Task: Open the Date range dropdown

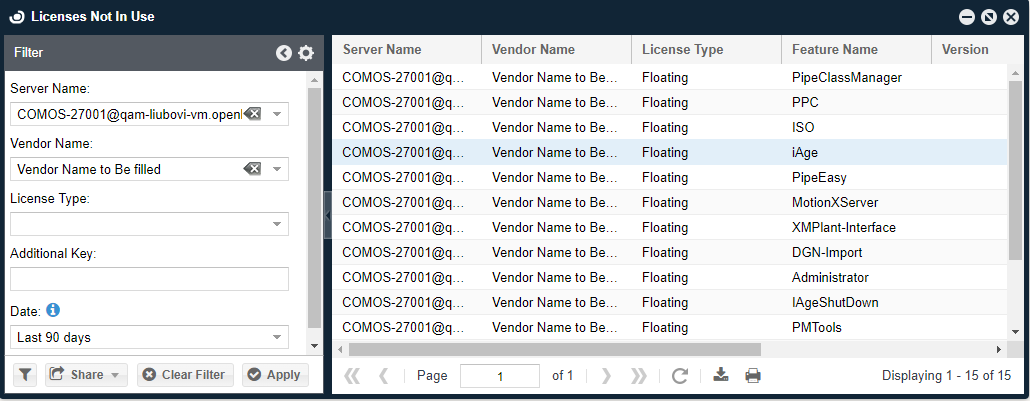Action: (277, 337)
